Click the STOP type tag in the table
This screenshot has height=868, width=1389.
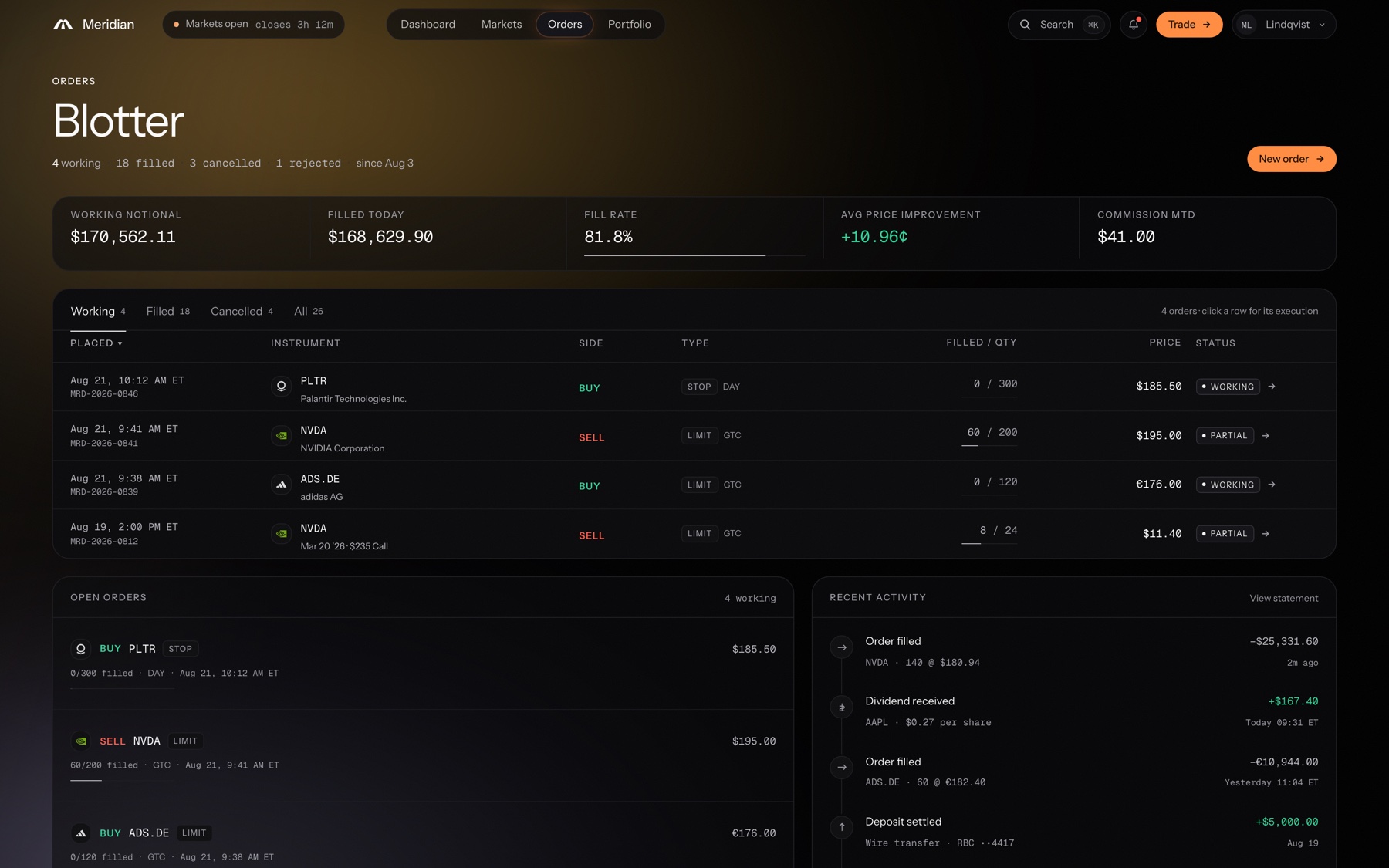pos(699,387)
